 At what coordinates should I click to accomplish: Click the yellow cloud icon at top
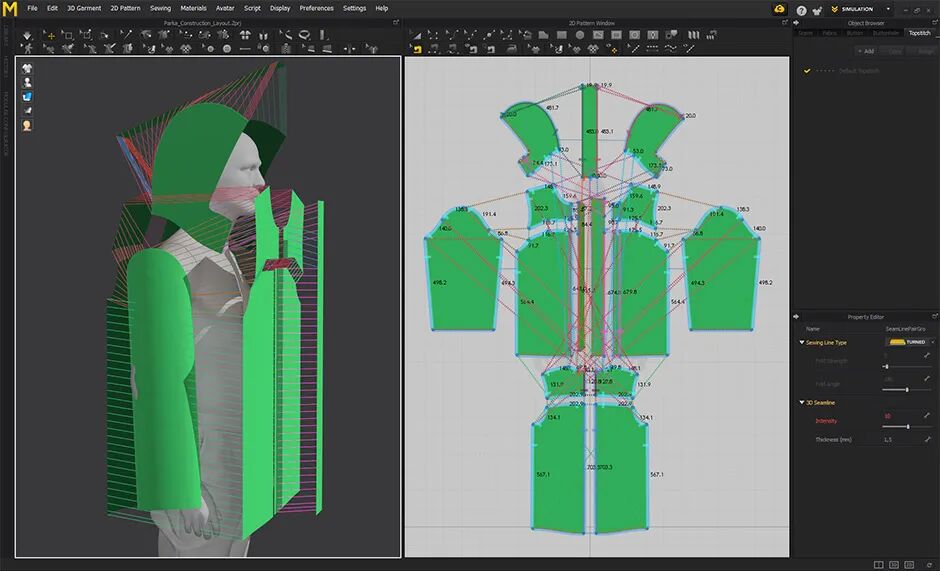tap(779, 9)
